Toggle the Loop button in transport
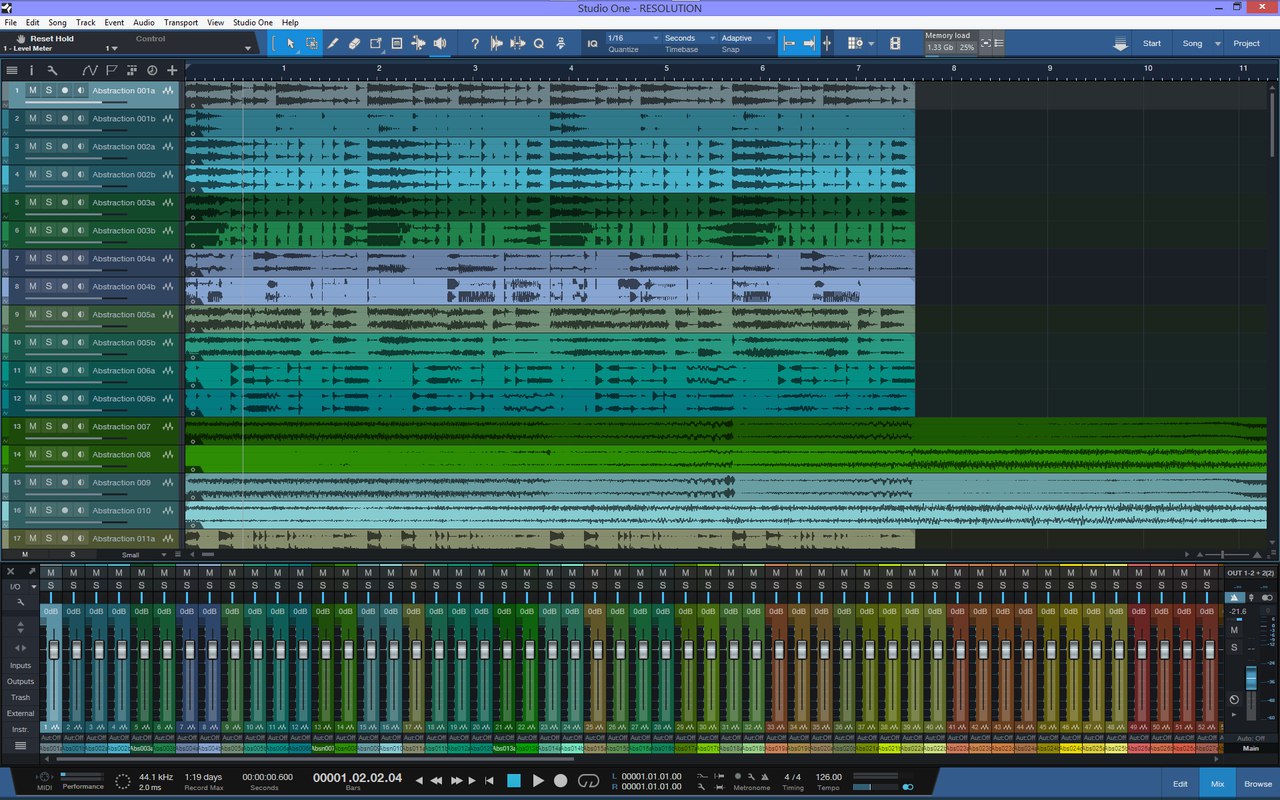Viewport: 1280px width, 800px height. tap(588, 780)
